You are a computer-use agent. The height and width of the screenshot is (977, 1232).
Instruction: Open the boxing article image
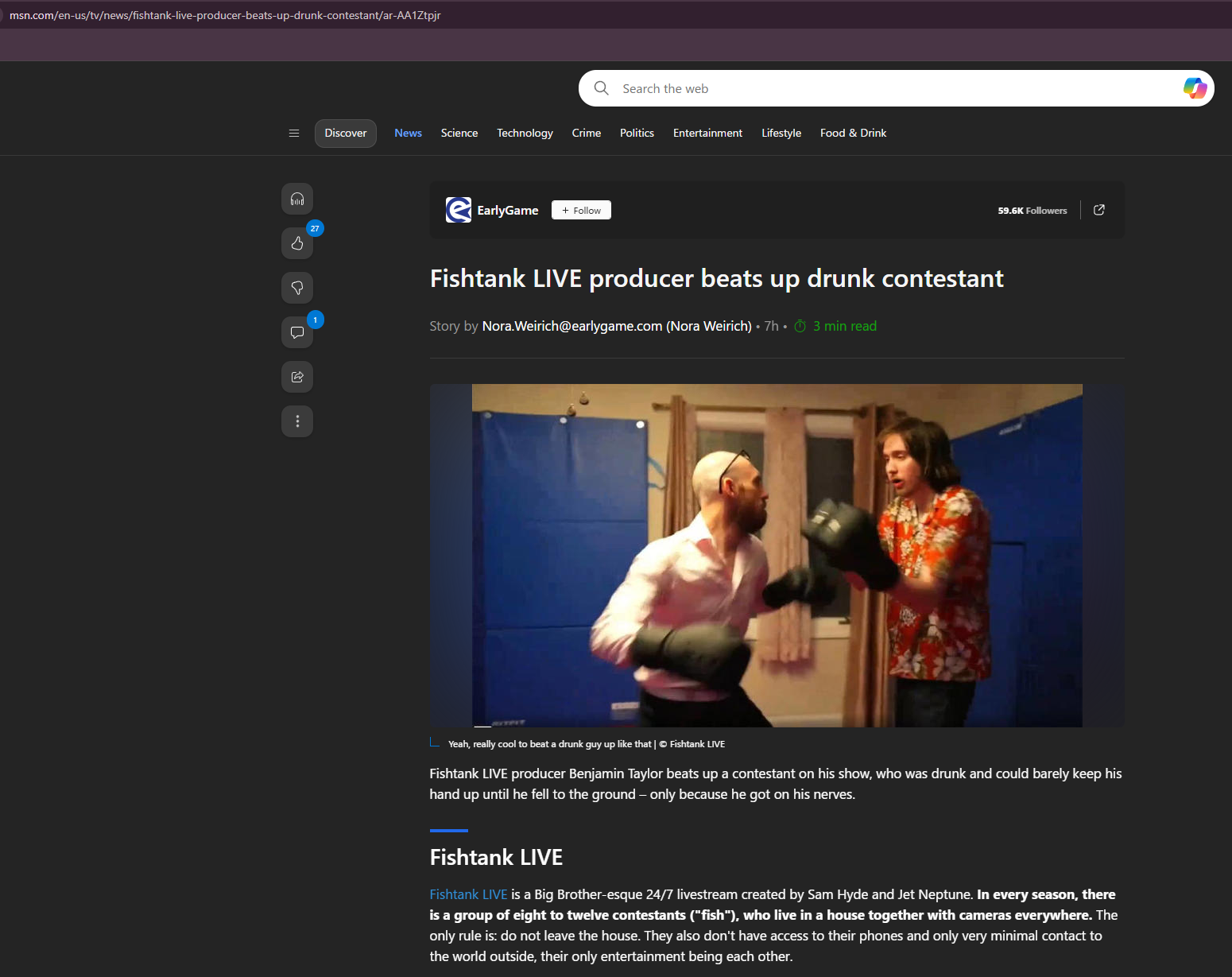click(x=777, y=556)
